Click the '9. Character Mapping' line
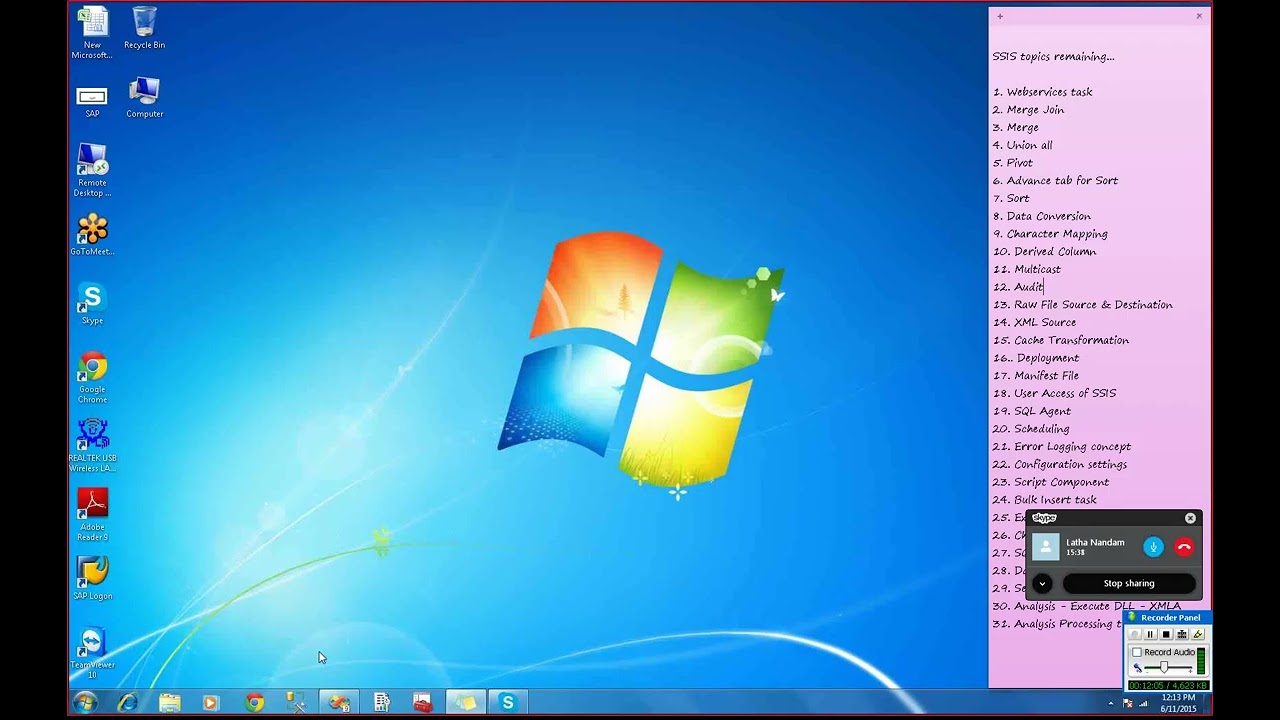Viewport: 1280px width, 720px height. coord(1050,234)
